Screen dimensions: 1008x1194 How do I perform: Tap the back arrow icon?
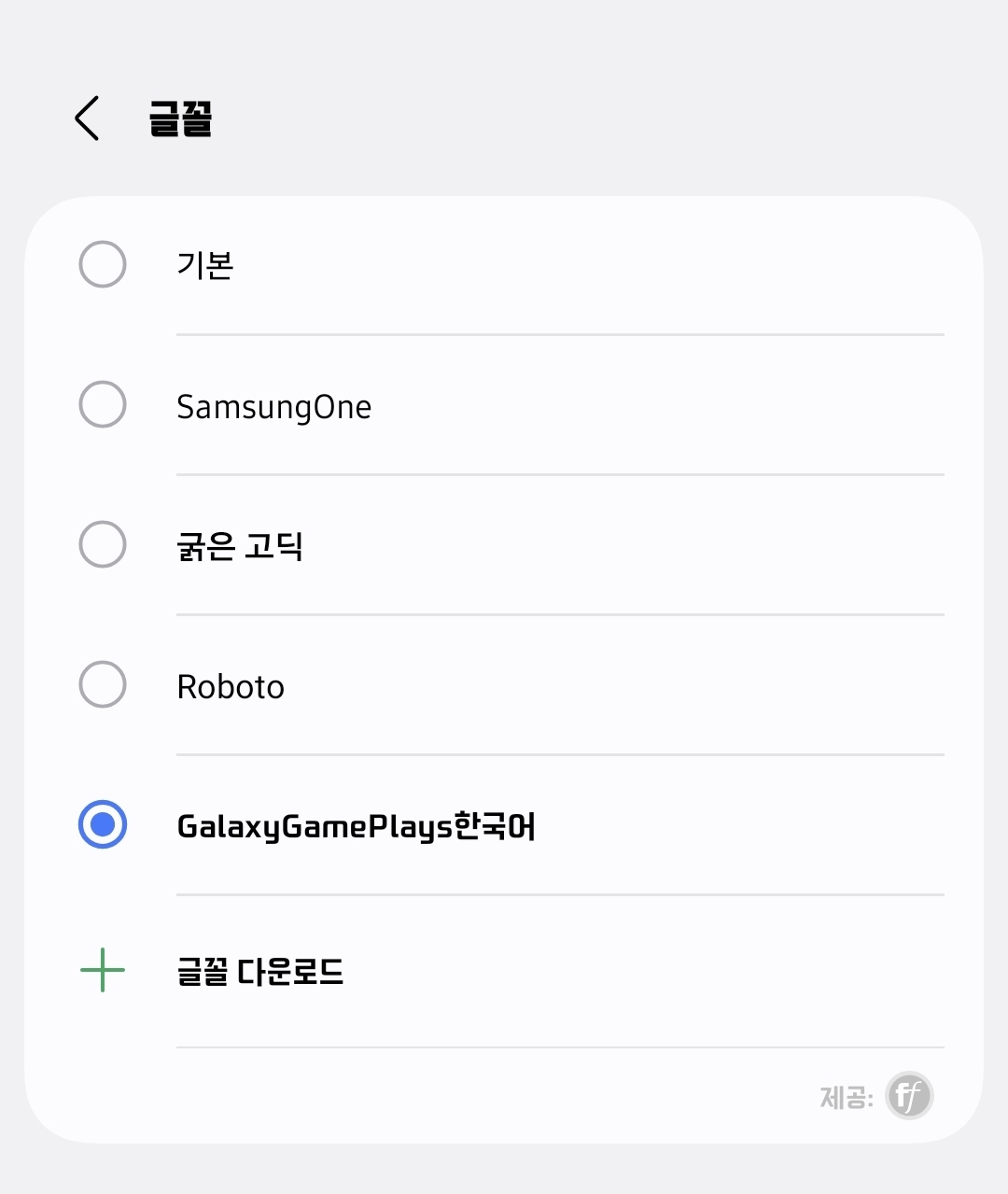[x=87, y=119]
